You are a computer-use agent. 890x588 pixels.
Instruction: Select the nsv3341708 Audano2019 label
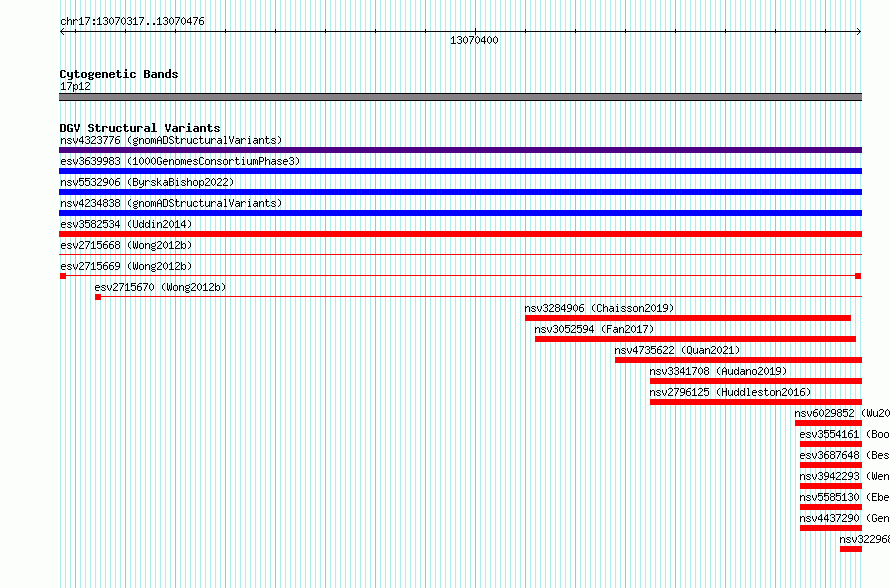pyautogui.click(x=718, y=371)
